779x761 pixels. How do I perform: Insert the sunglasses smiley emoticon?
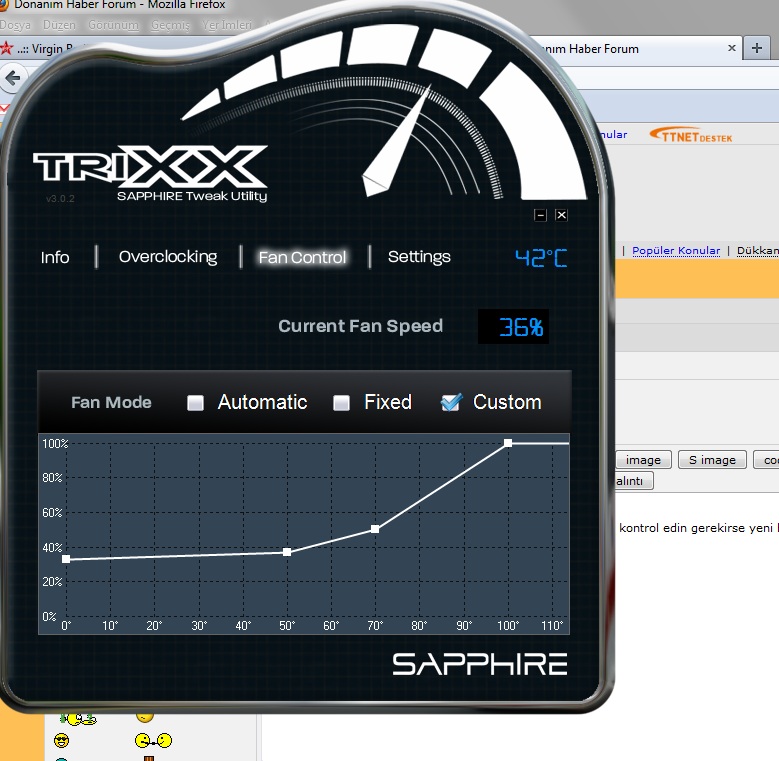pyautogui.click(x=62, y=741)
